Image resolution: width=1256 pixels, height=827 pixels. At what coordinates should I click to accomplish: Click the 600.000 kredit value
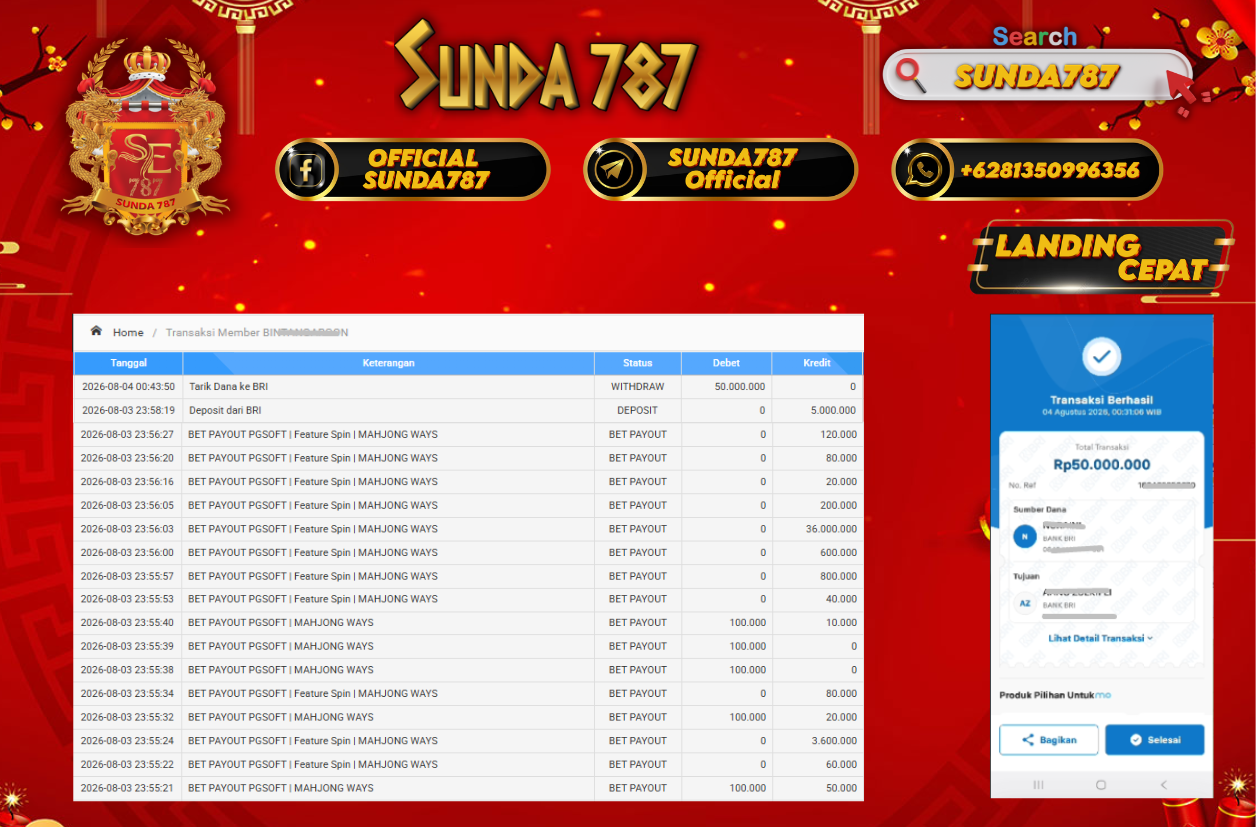pos(838,552)
